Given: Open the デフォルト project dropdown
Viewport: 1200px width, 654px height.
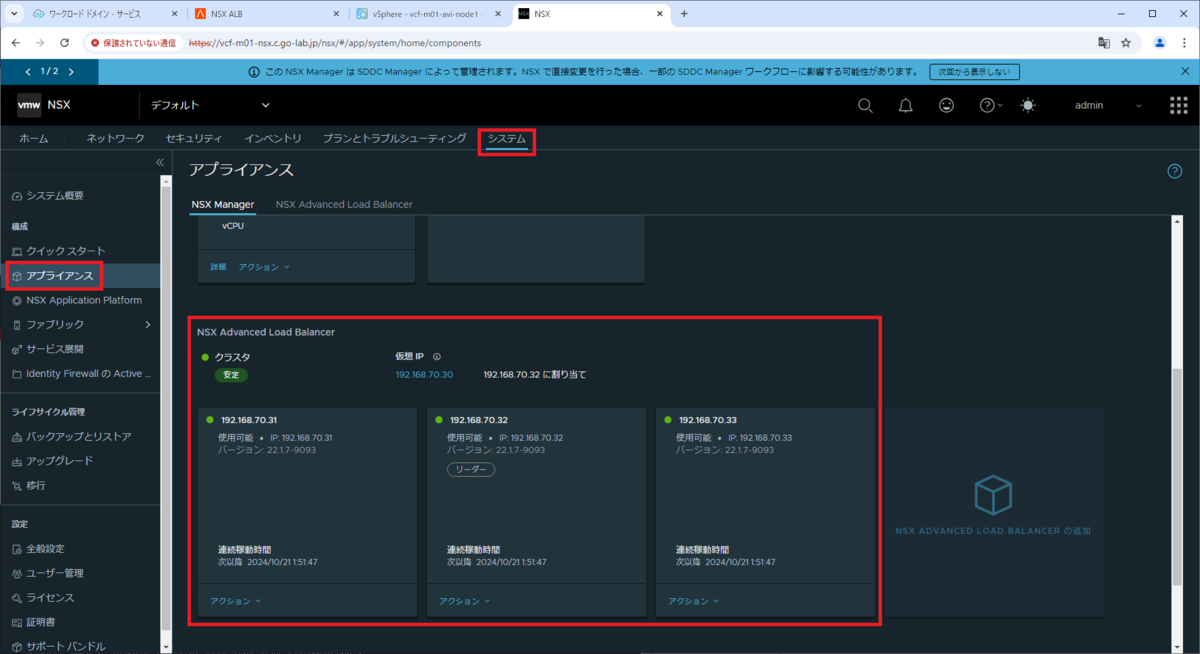Looking at the screenshot, I should (210, 104).
